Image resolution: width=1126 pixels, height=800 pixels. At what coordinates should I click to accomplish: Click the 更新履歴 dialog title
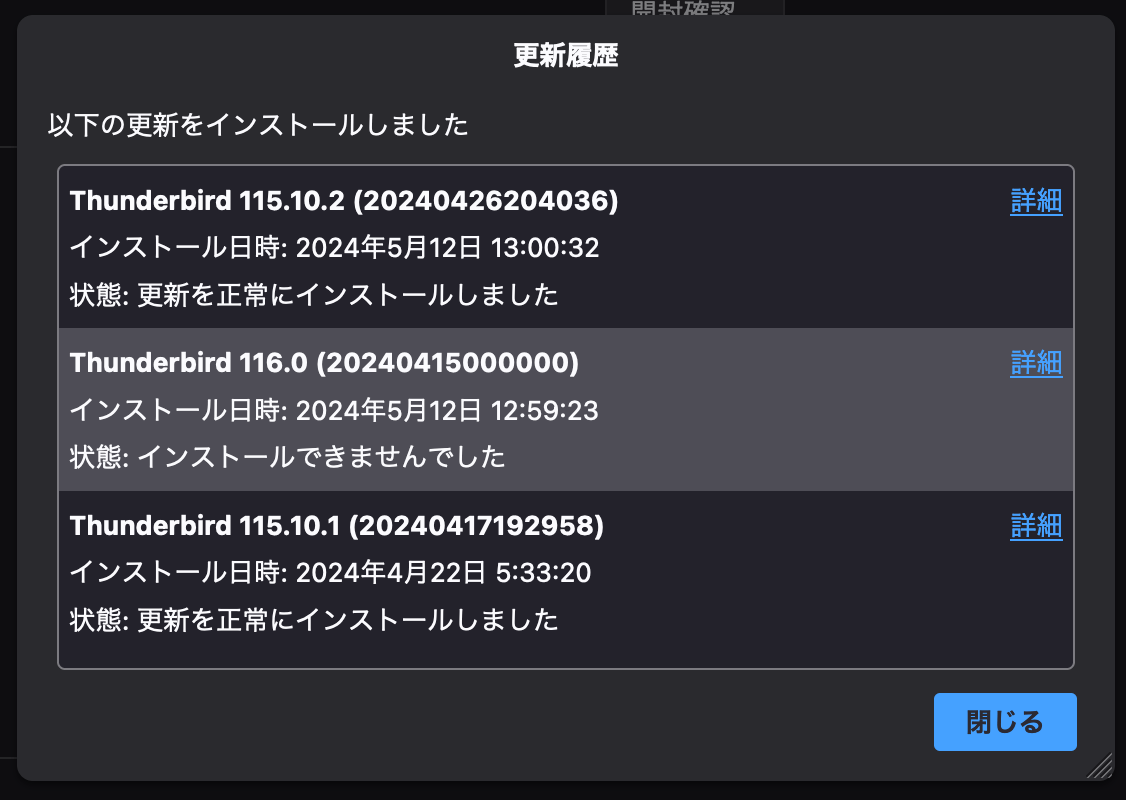click(566, 56)
